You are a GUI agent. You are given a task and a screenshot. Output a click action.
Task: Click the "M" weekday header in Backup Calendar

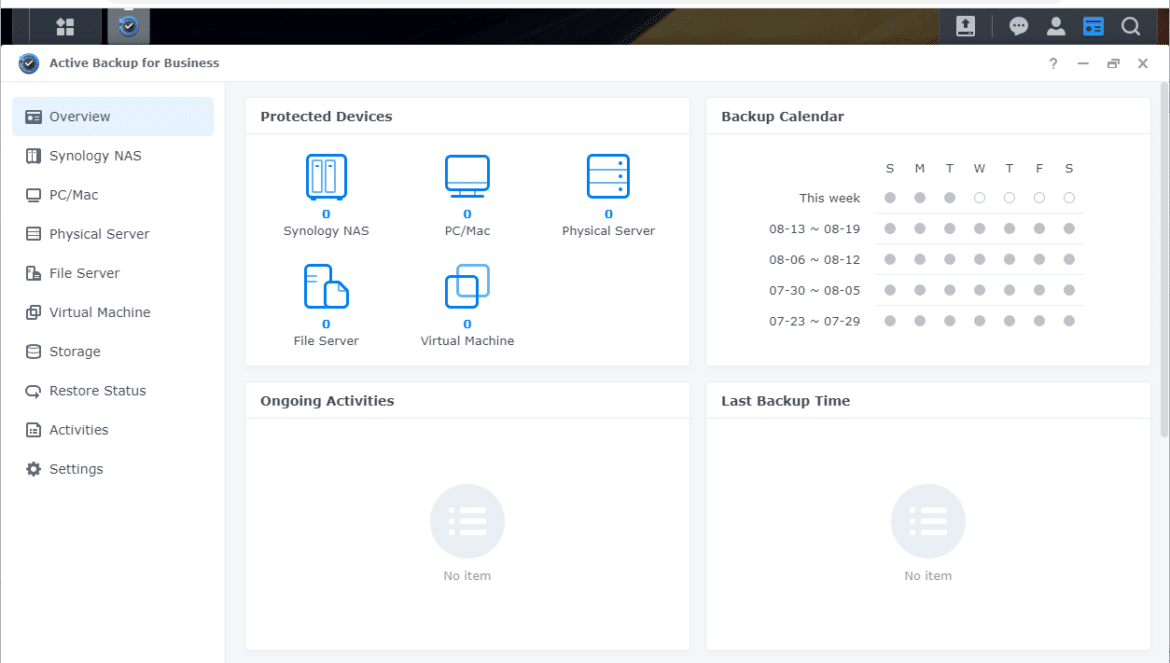point(920,169)
